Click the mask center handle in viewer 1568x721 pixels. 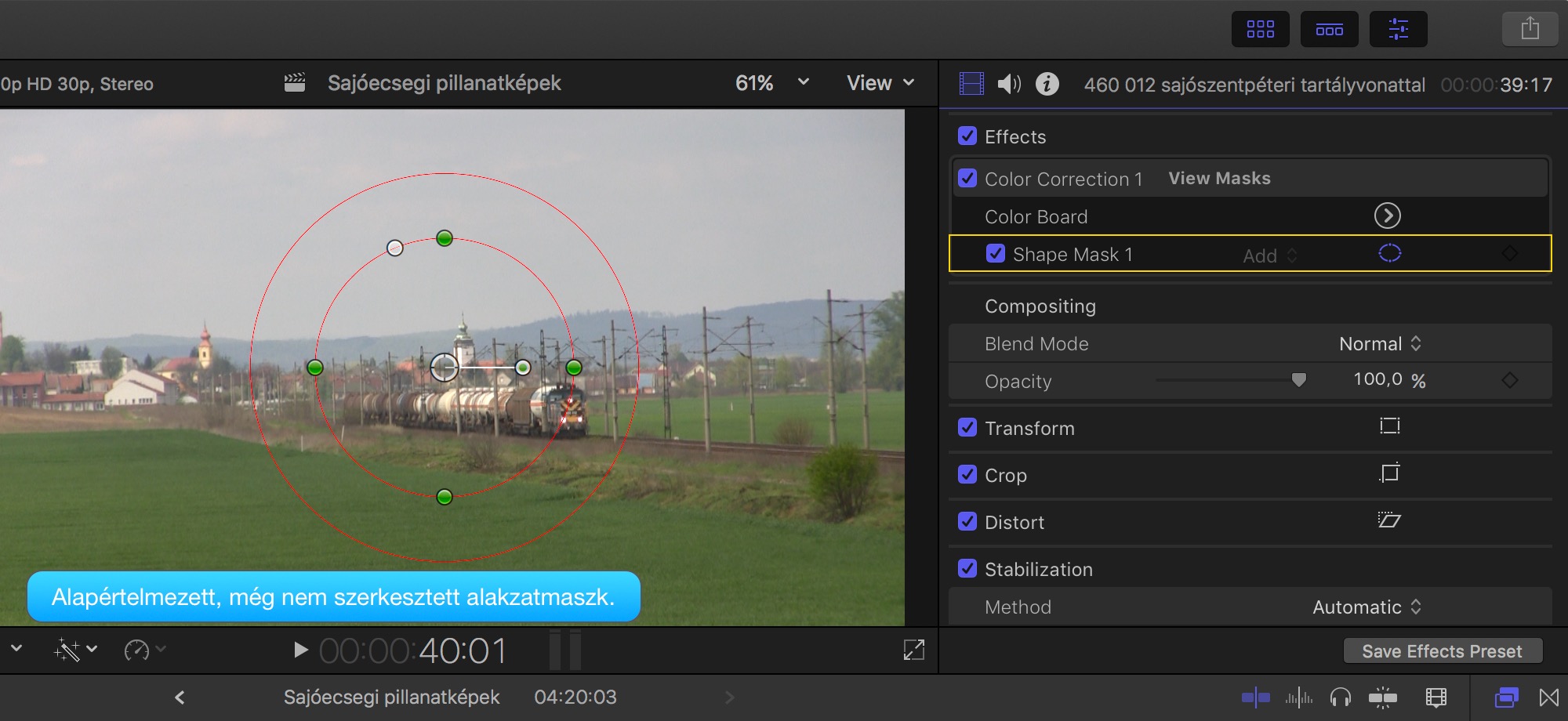click(x=445, y=367)
